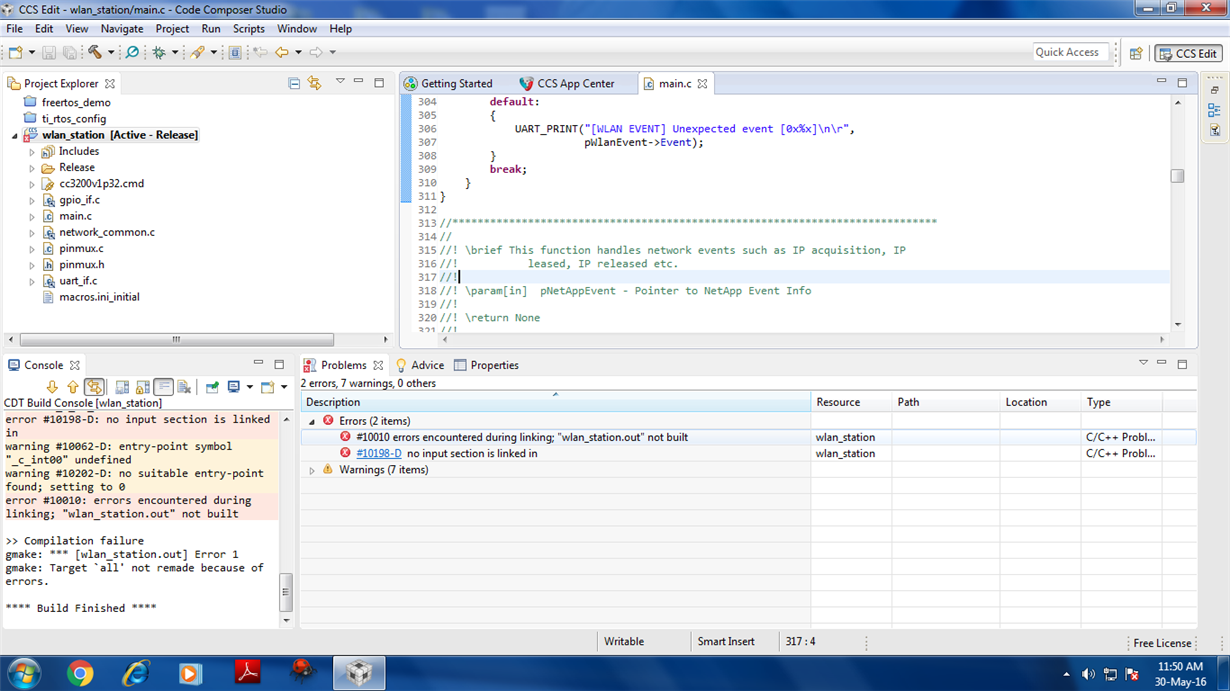
Task: Switch to the Getting Started tab
Action: pos(448,84)
